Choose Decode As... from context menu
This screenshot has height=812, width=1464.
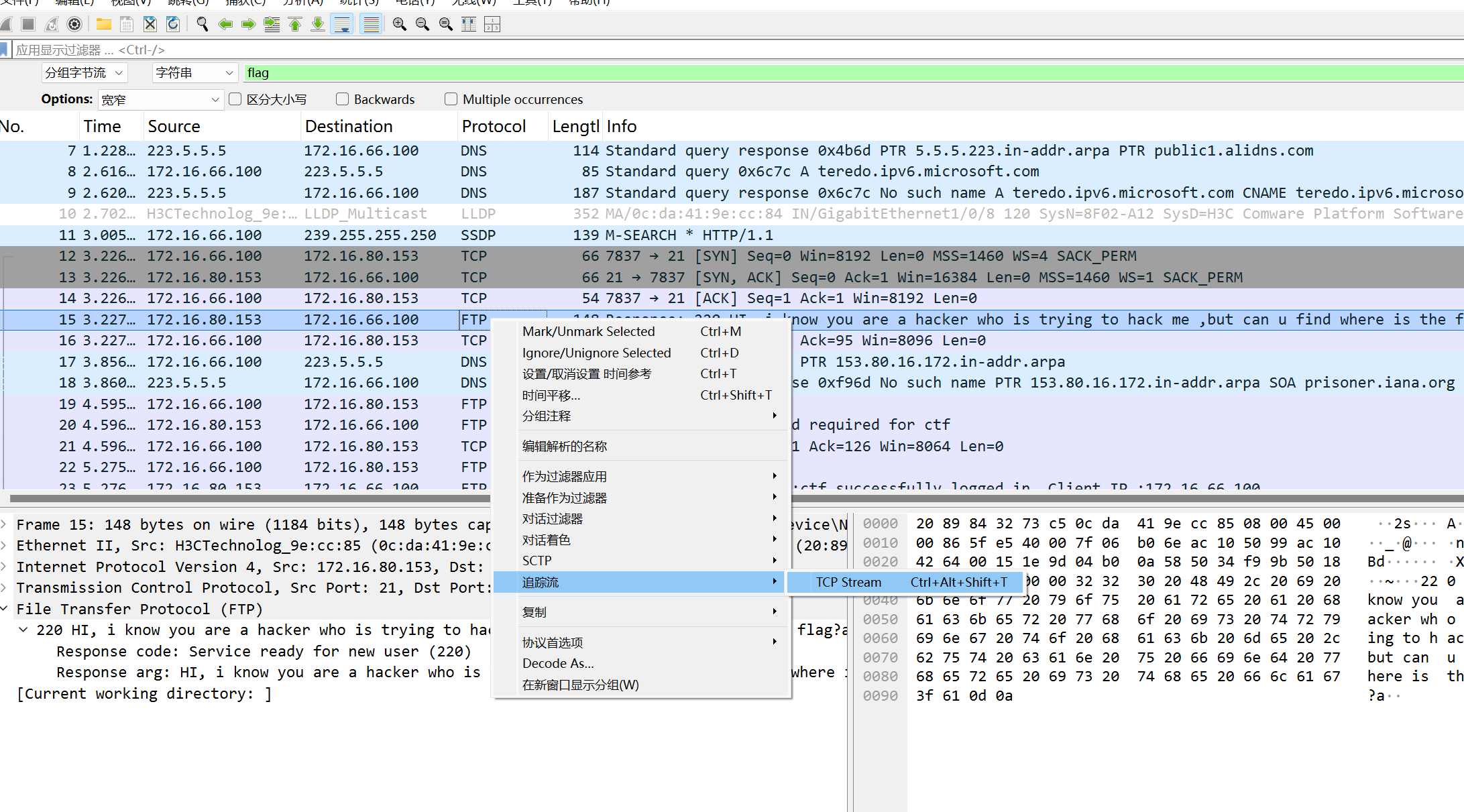click(x=558, y=663)
